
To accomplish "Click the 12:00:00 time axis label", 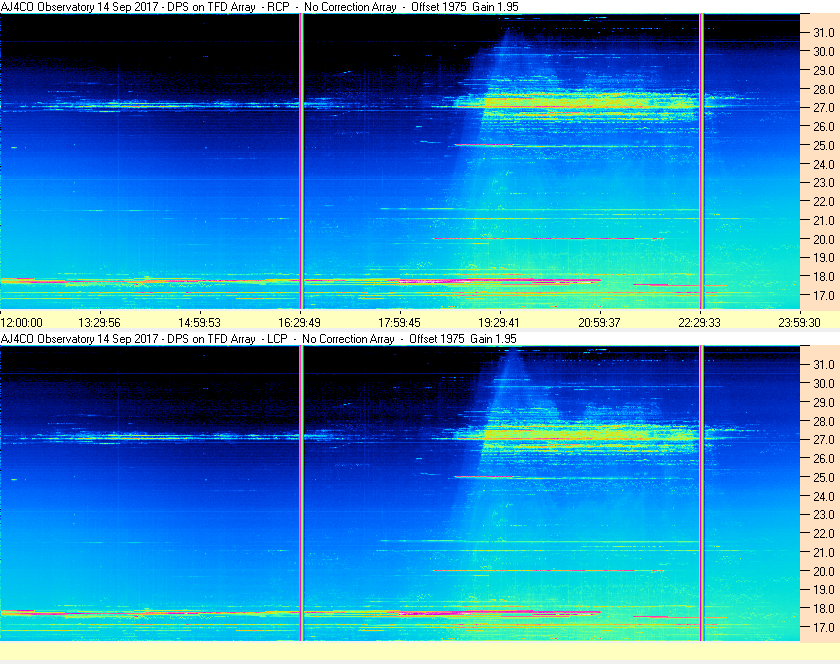I will (21, 323).
